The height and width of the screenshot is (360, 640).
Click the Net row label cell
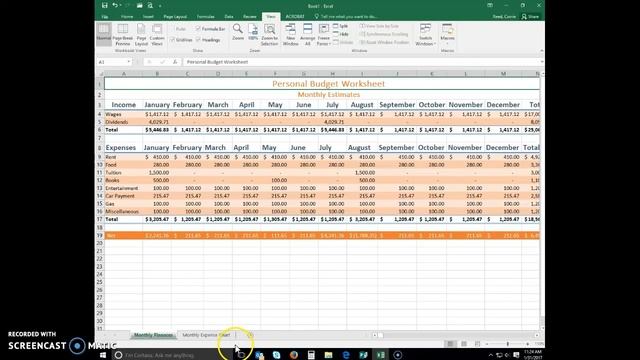123,236
